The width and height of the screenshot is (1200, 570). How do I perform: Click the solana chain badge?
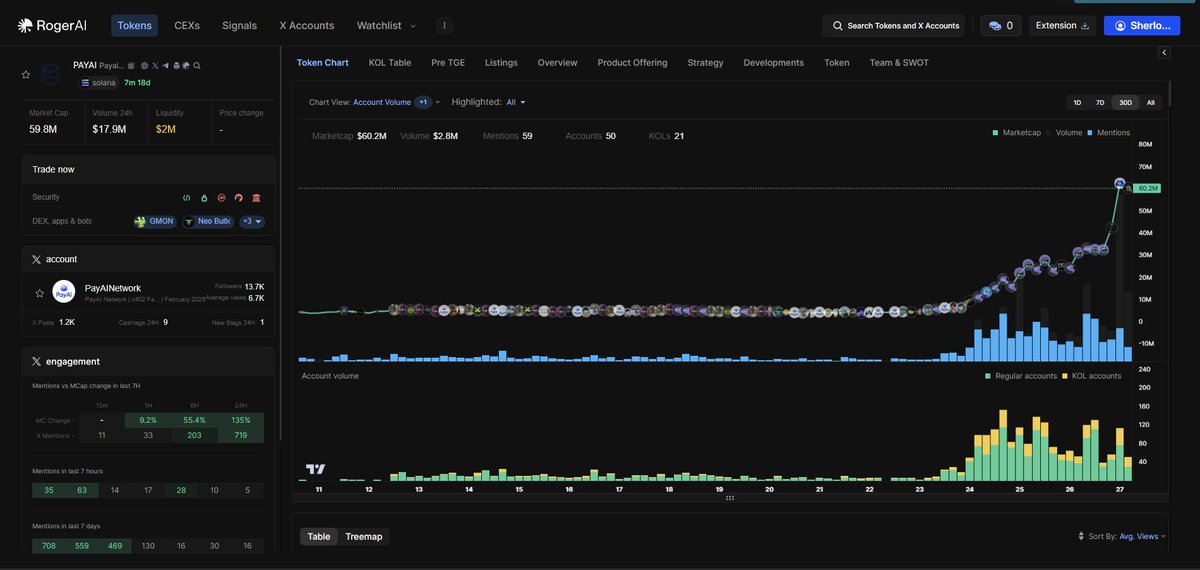[x=99, y=83]
